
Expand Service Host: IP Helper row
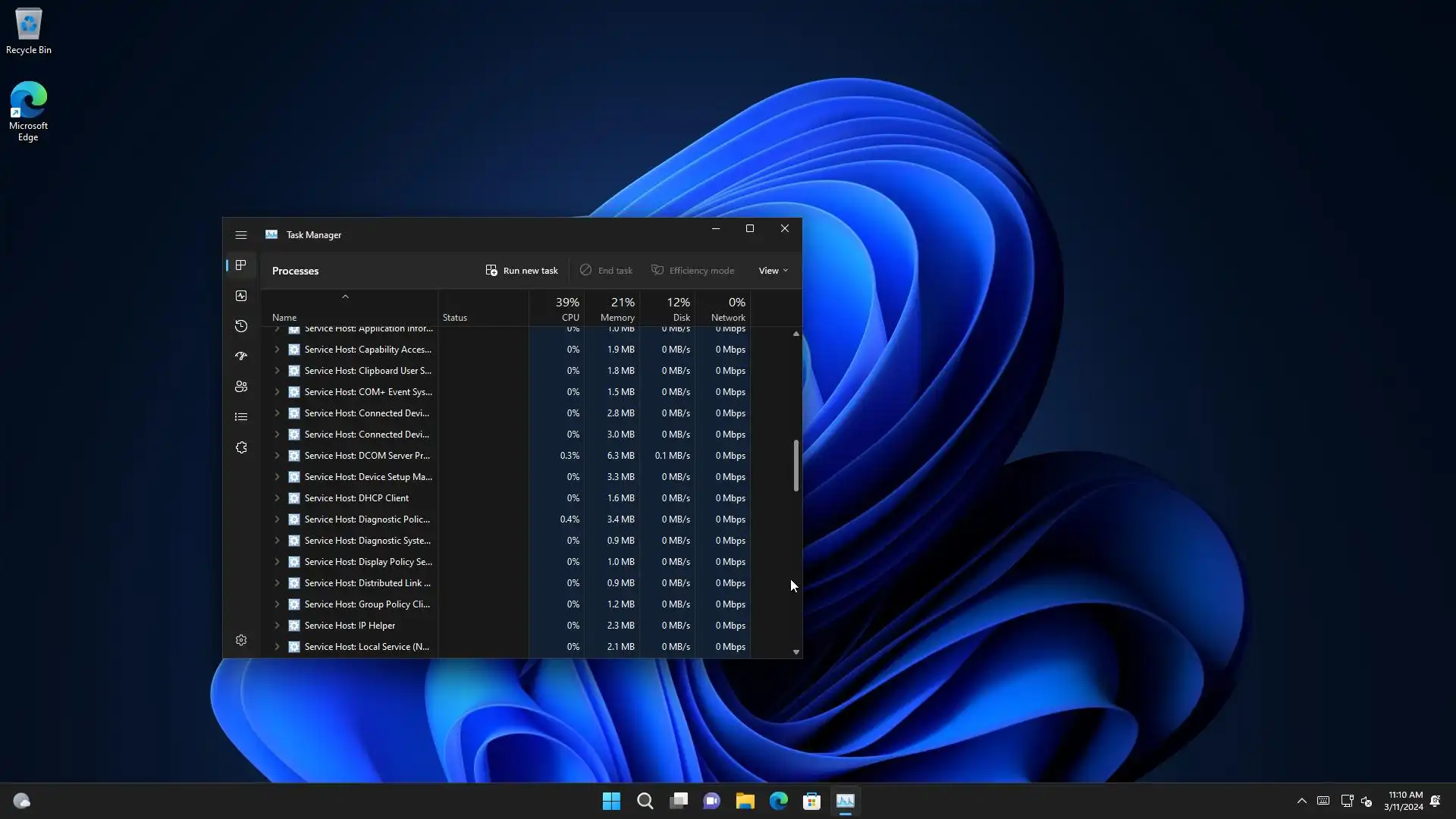pyautogui.click(x=277, y=626)
